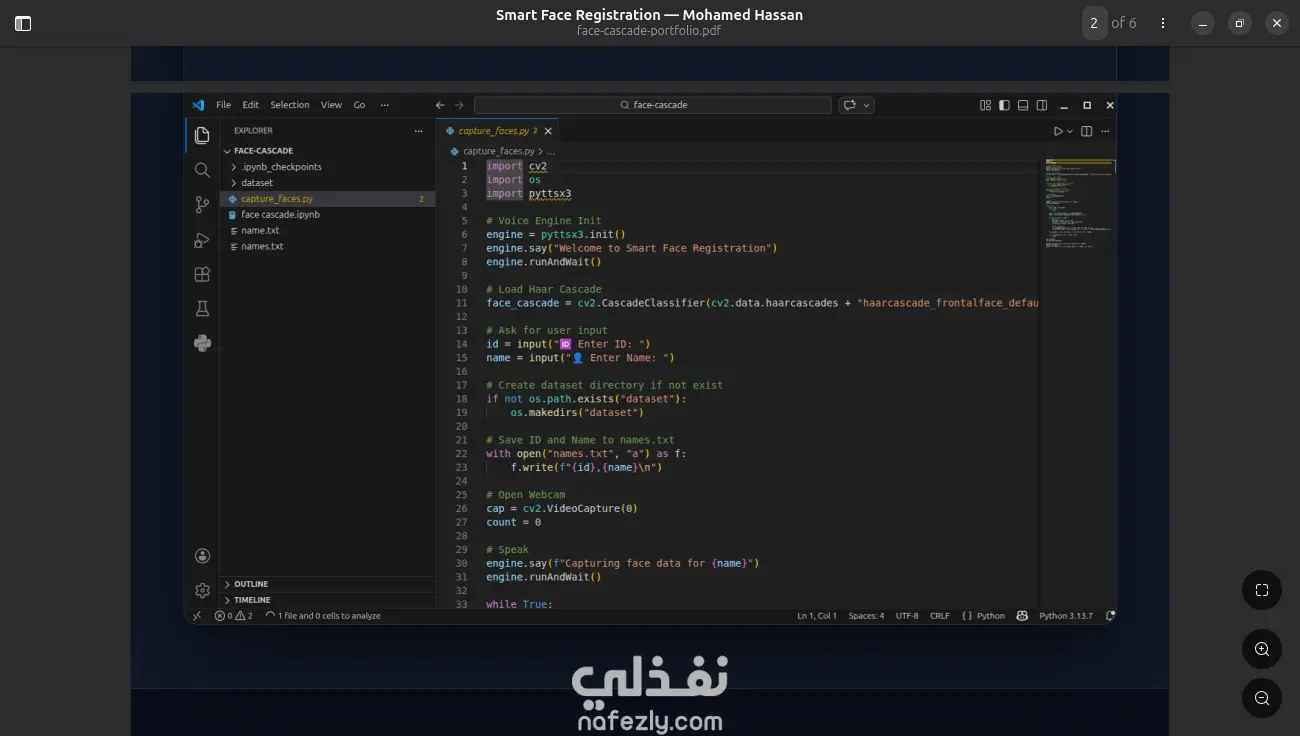Open the View menu in VS Code

pyautogui.click(x=331, y=105)
